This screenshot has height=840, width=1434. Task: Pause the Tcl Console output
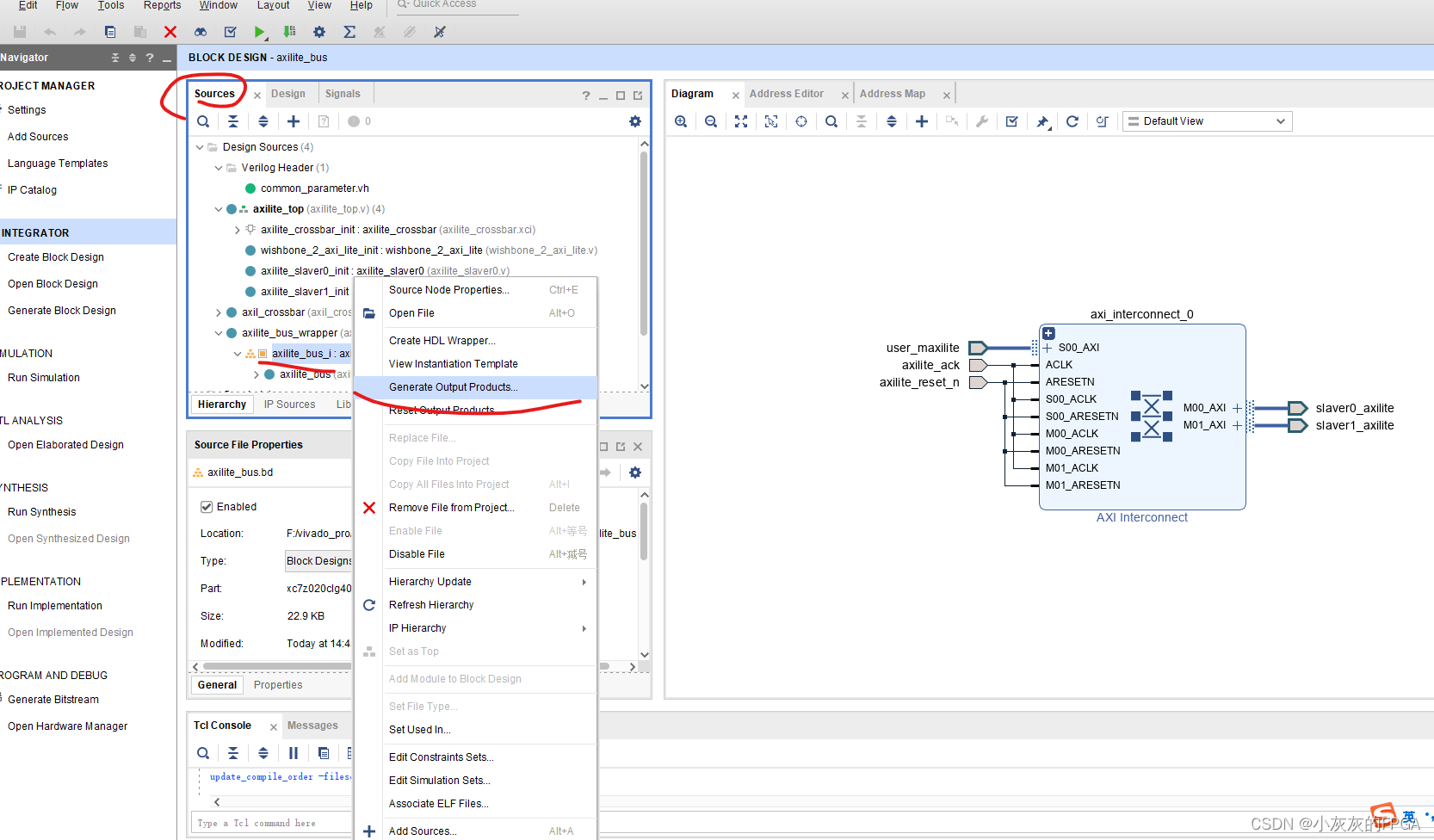point(294,753)
